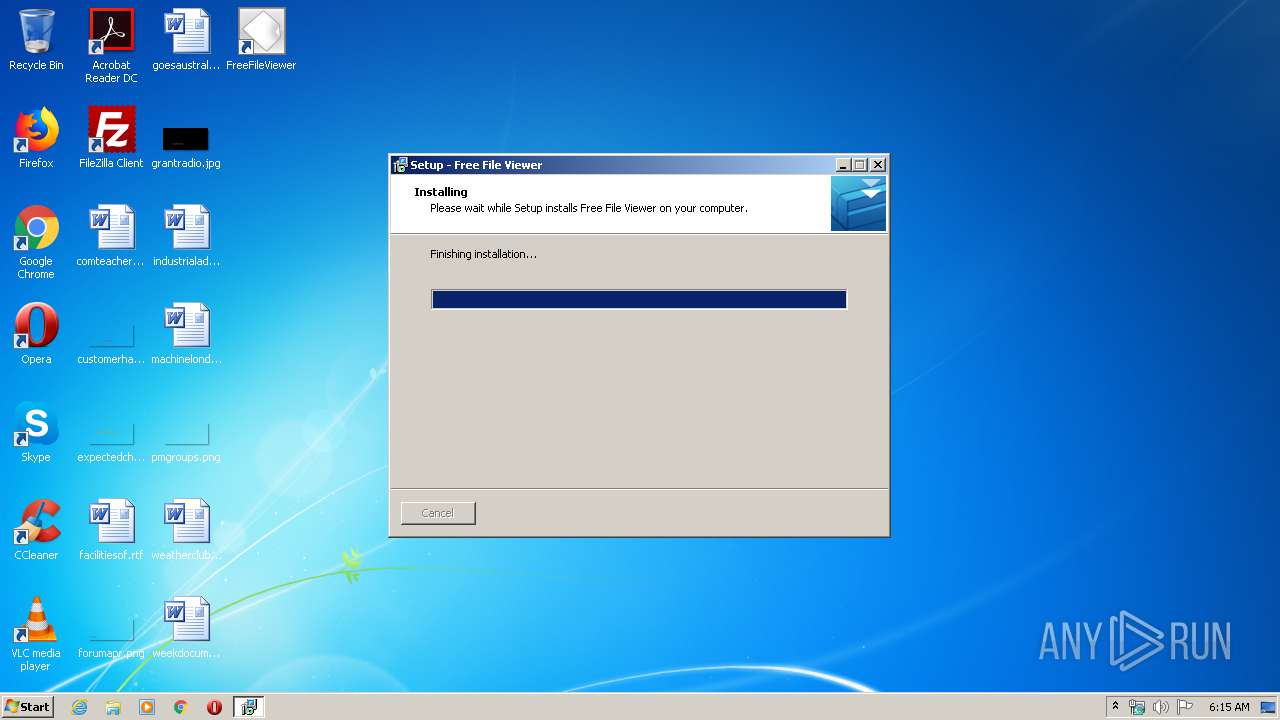
Task: Select the Setup installer taskbar button
Action: pos(248,707)
